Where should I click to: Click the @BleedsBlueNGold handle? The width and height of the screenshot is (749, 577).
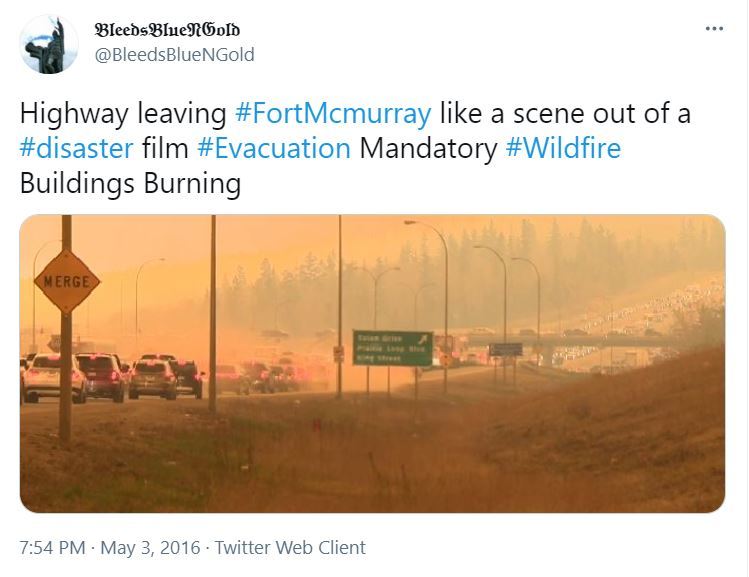174,55
